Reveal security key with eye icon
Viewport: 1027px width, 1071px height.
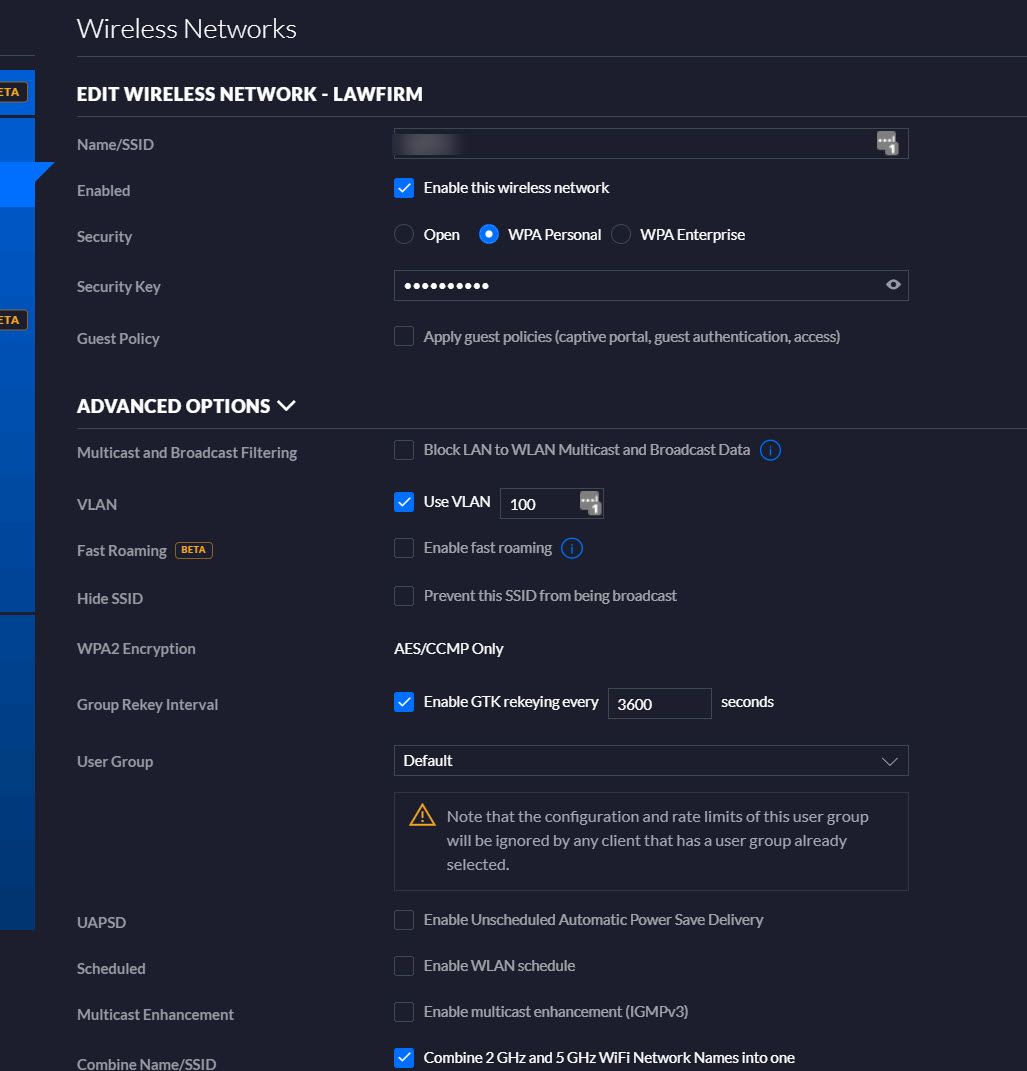(893, 285)
